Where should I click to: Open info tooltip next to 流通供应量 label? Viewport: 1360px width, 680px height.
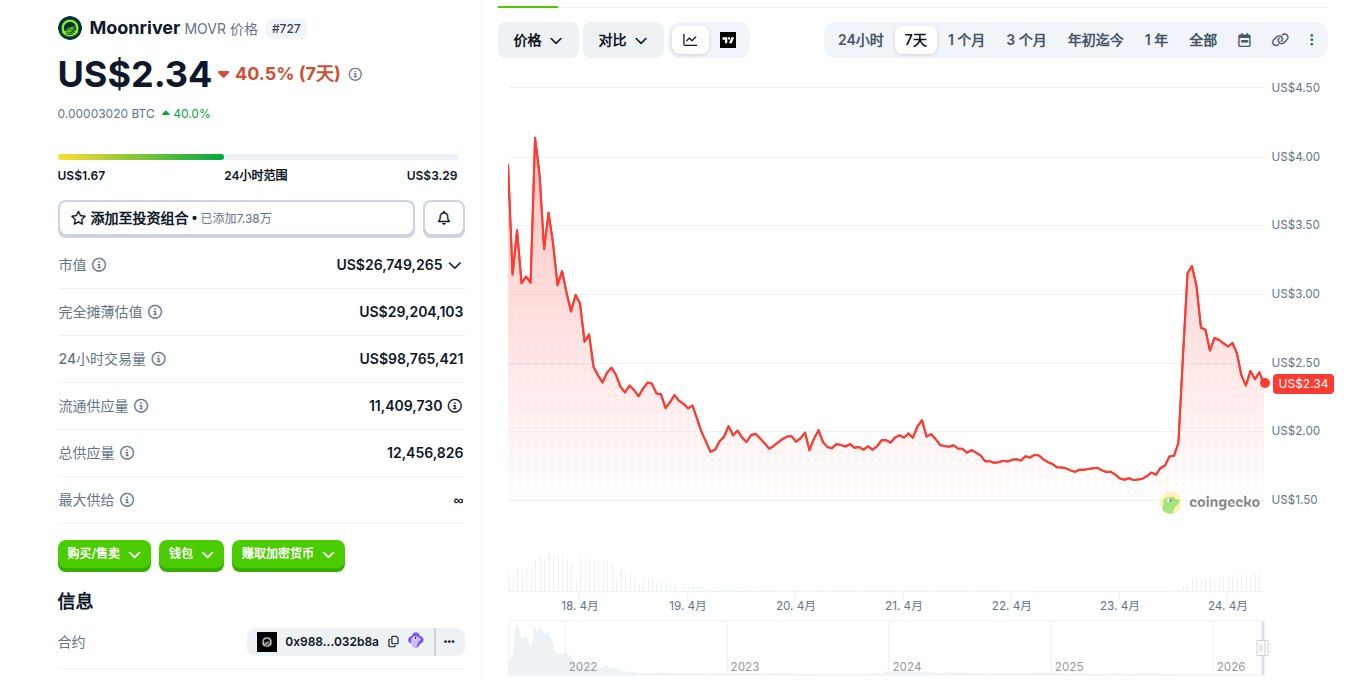tap(141, 406)
